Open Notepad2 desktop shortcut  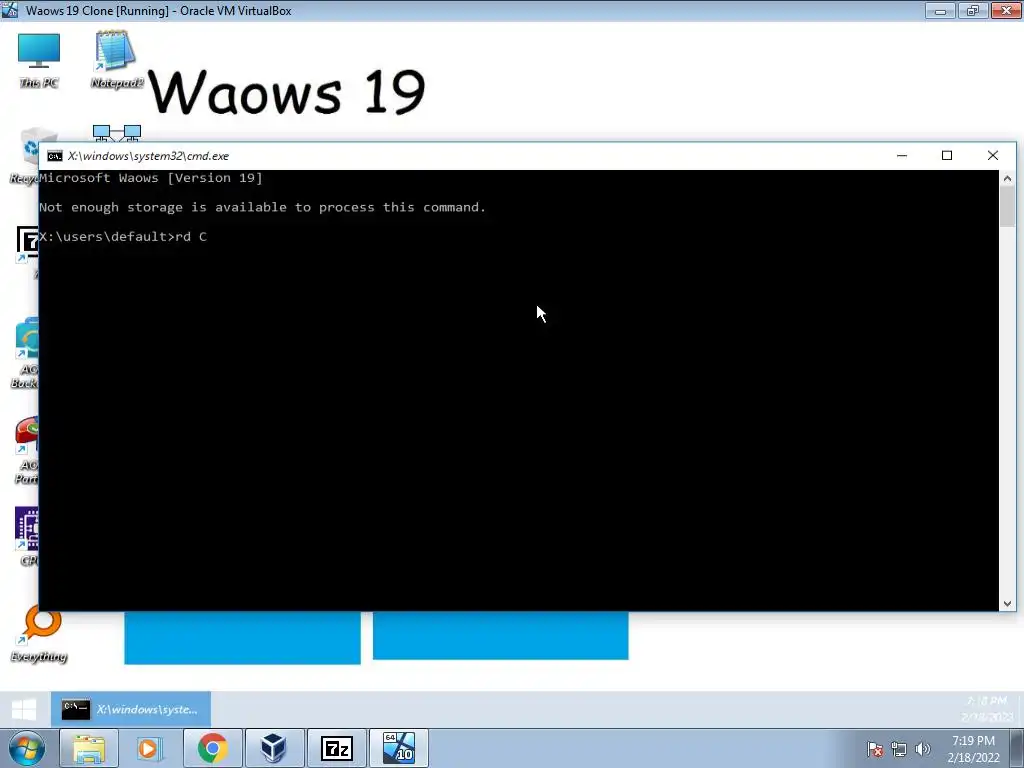(116, 59)
